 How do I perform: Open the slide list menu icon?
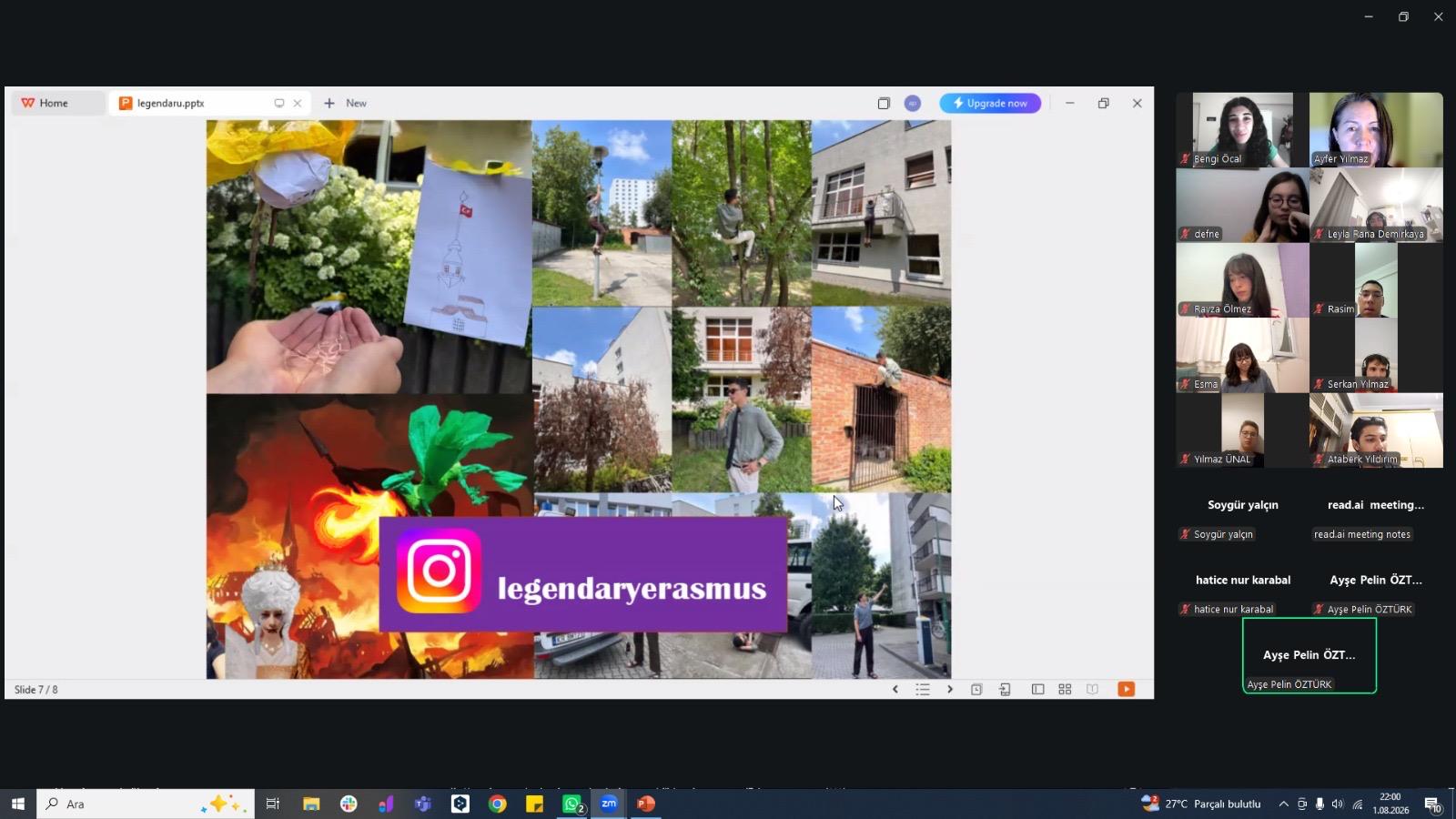[x=923, y=689]
